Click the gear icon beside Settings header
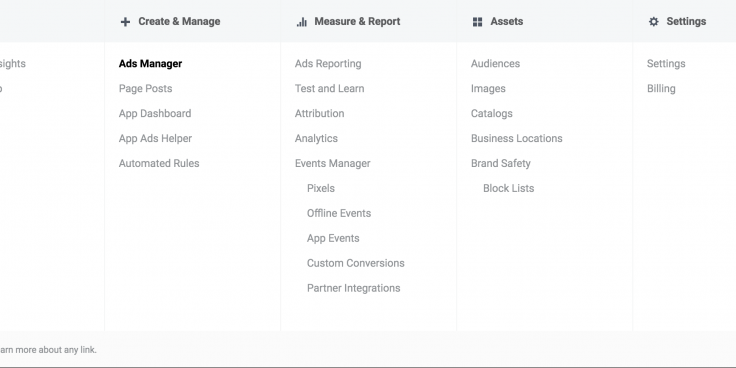 click(653, 22)
